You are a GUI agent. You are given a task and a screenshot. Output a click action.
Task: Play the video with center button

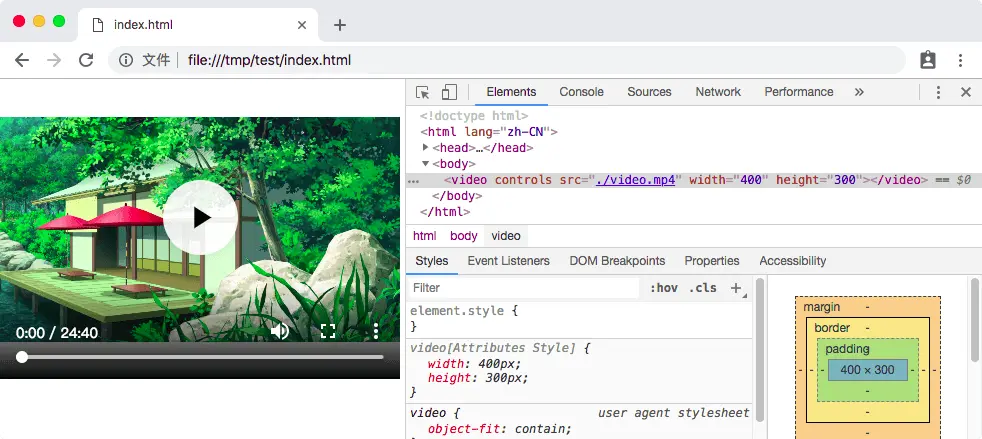click(x=200, y=217)
